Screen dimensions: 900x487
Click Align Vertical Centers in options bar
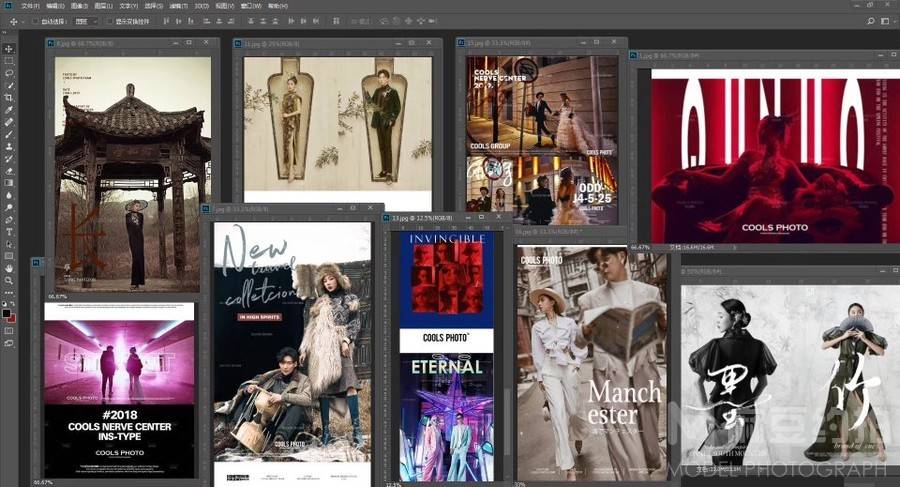pyautogui.click(x=179, y=21)
